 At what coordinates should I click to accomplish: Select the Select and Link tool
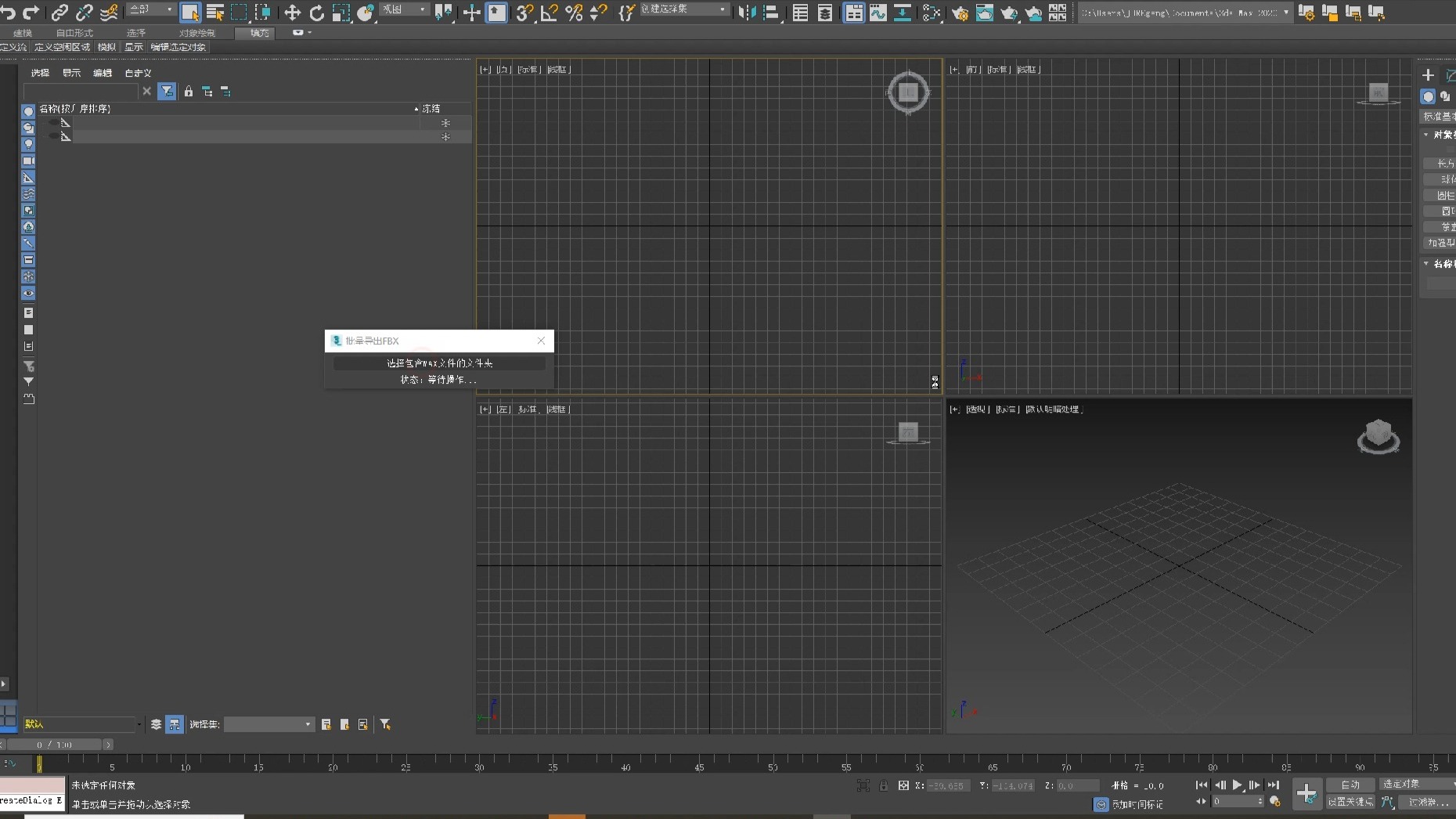59,13
